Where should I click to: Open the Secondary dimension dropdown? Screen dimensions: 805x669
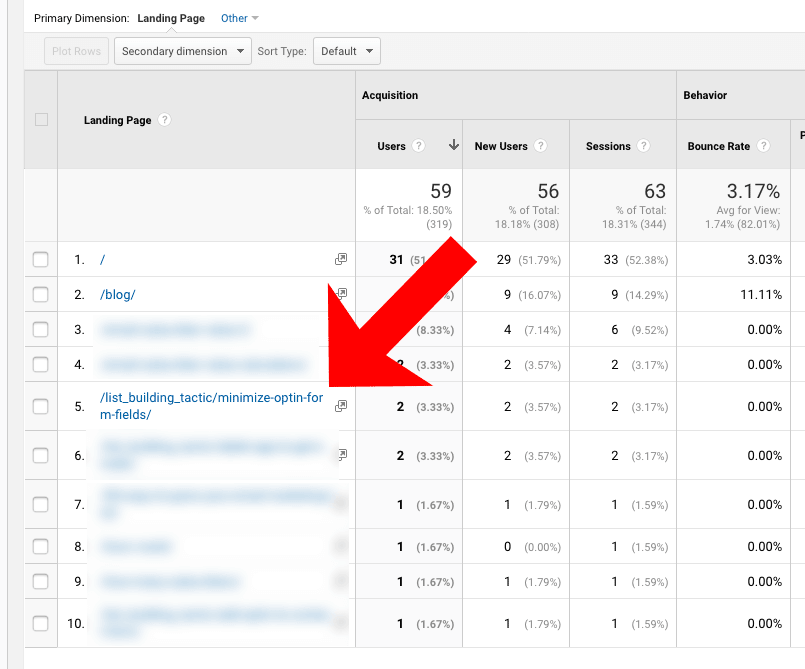pyautogui.click(x=183, y=51)
